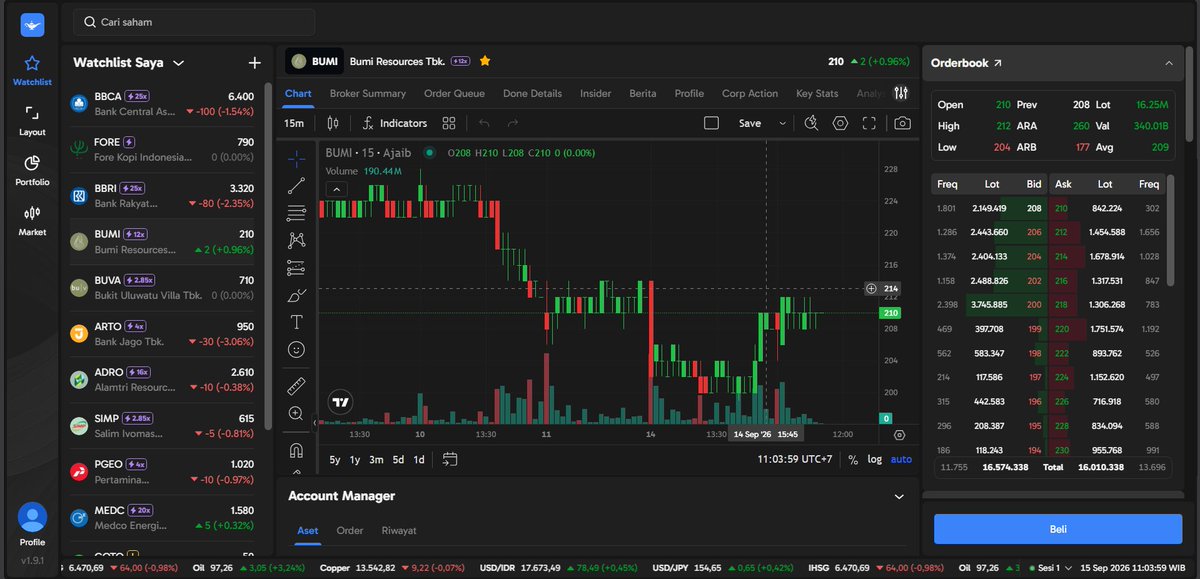The height and width of the screenshot is (579, 1200).
Task: Collapse the drawing toolbar side handle
Action: [x=316, y=422]
